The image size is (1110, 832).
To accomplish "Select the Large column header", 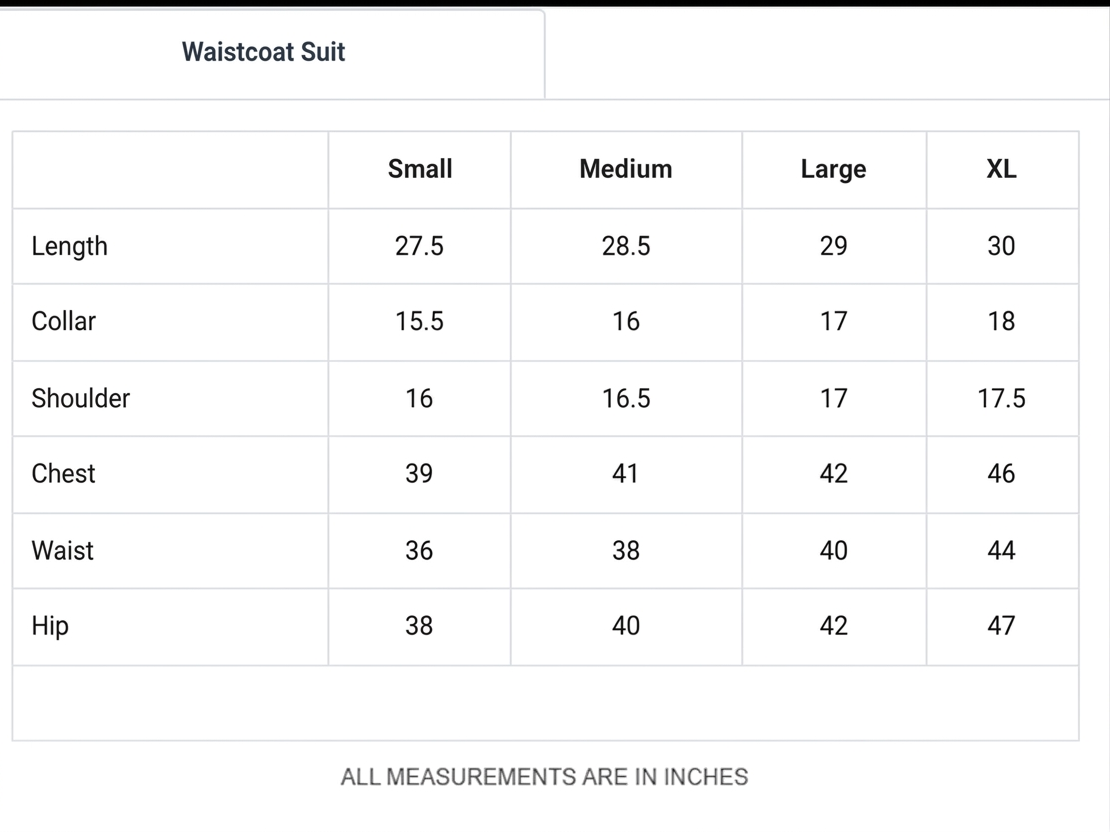I will click(833, 170).
